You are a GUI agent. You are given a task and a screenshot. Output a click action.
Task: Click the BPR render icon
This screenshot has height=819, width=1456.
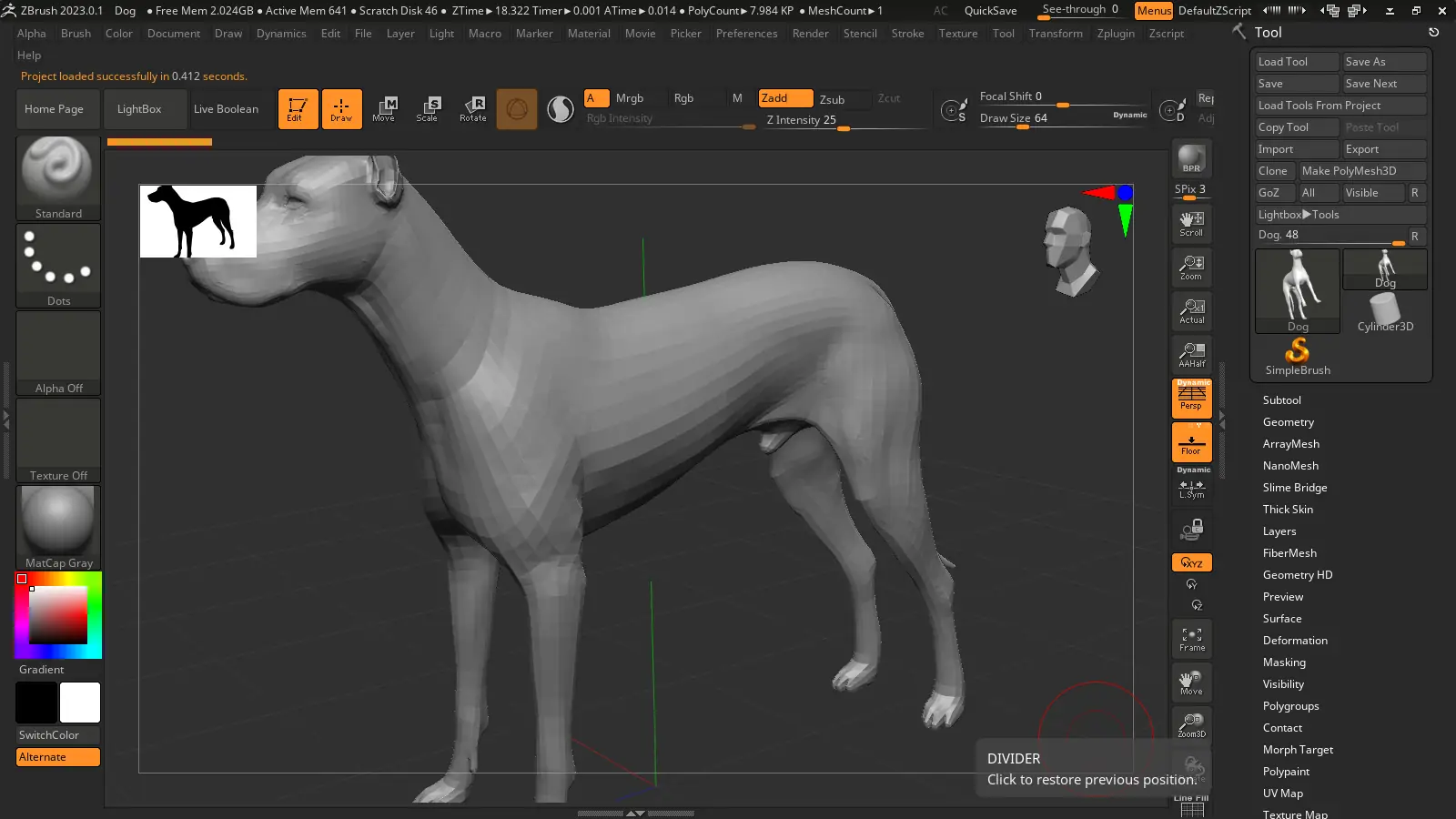coord(1191,159)
